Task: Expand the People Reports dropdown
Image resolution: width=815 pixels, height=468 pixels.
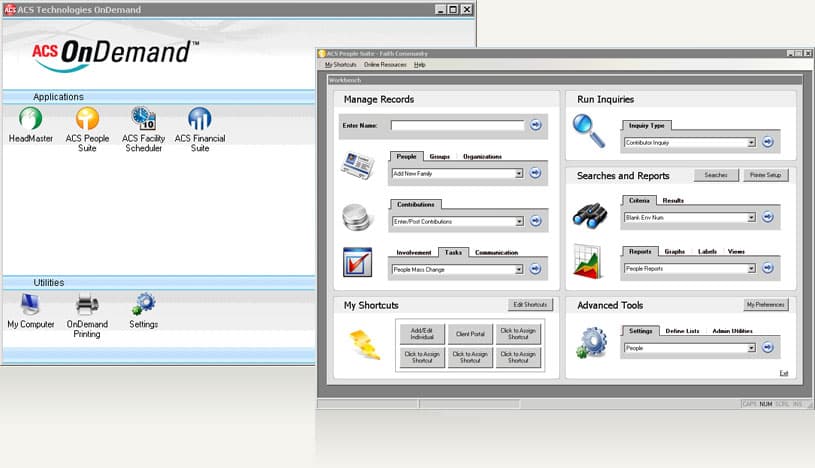Action: (751, 268)
